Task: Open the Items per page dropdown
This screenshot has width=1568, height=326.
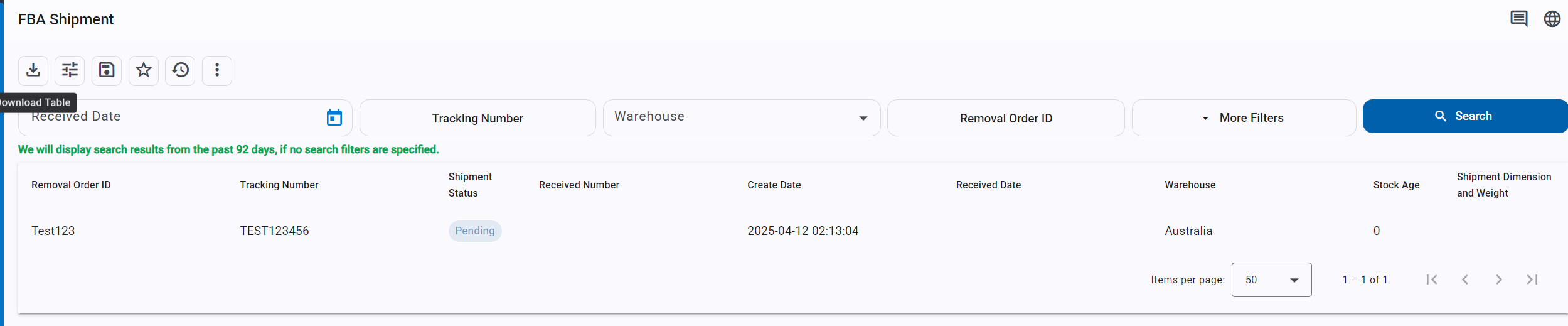Action: pos(1271,280)
